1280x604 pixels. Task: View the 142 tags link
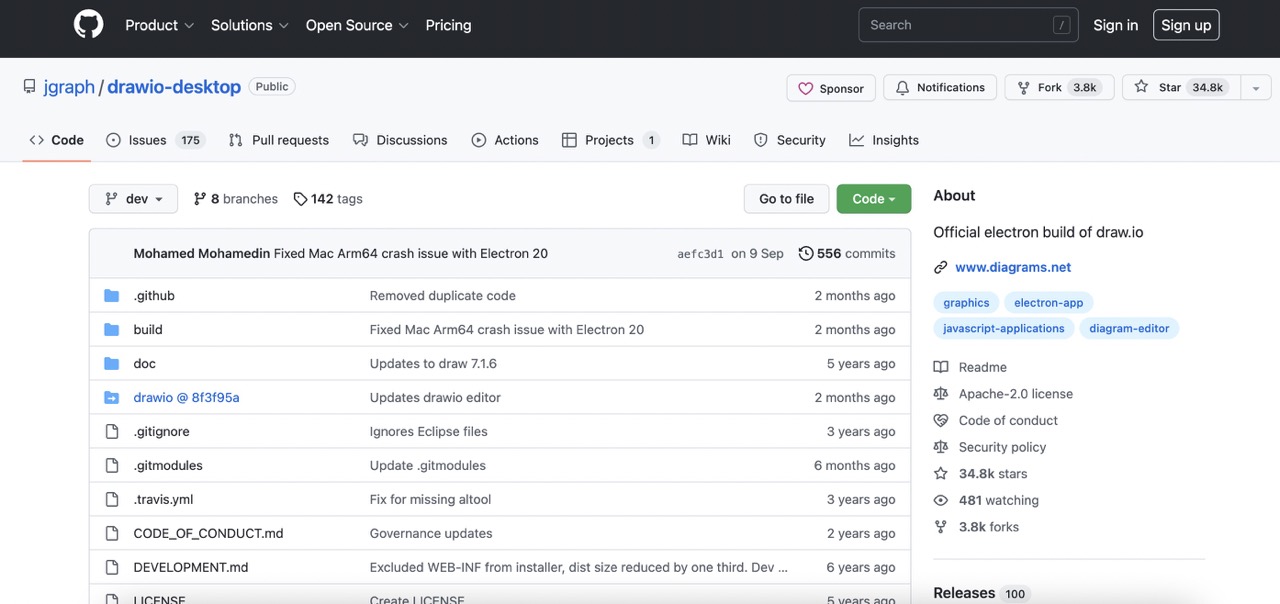328,199
